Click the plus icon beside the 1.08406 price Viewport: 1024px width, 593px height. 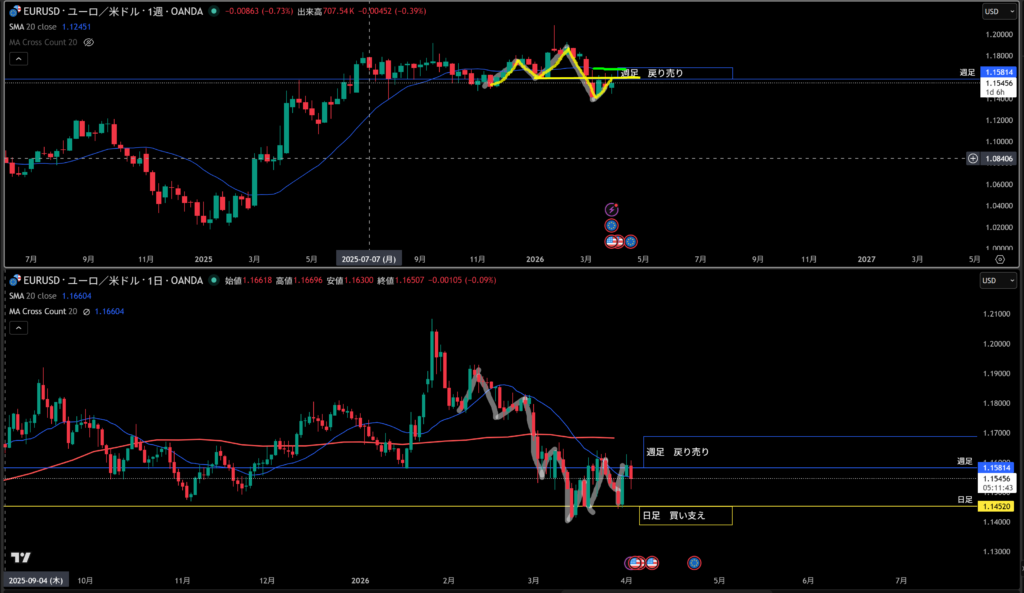point(974,158)
